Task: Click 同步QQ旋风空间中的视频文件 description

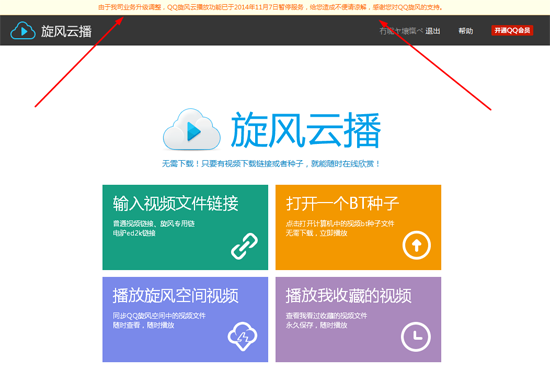Action: pyautogui.click(x=159, y=316)
